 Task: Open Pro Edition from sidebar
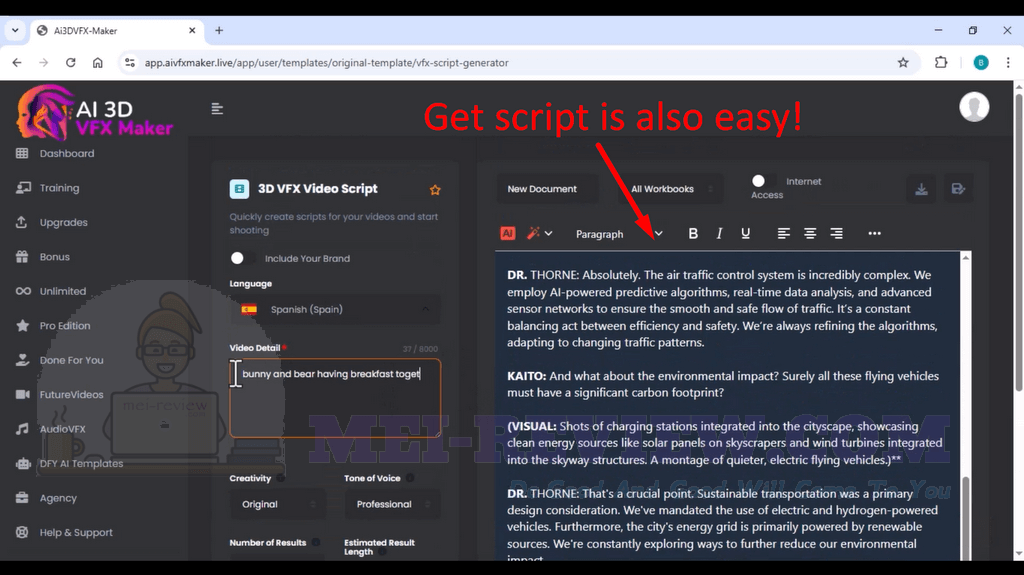(x=65, y=325)
